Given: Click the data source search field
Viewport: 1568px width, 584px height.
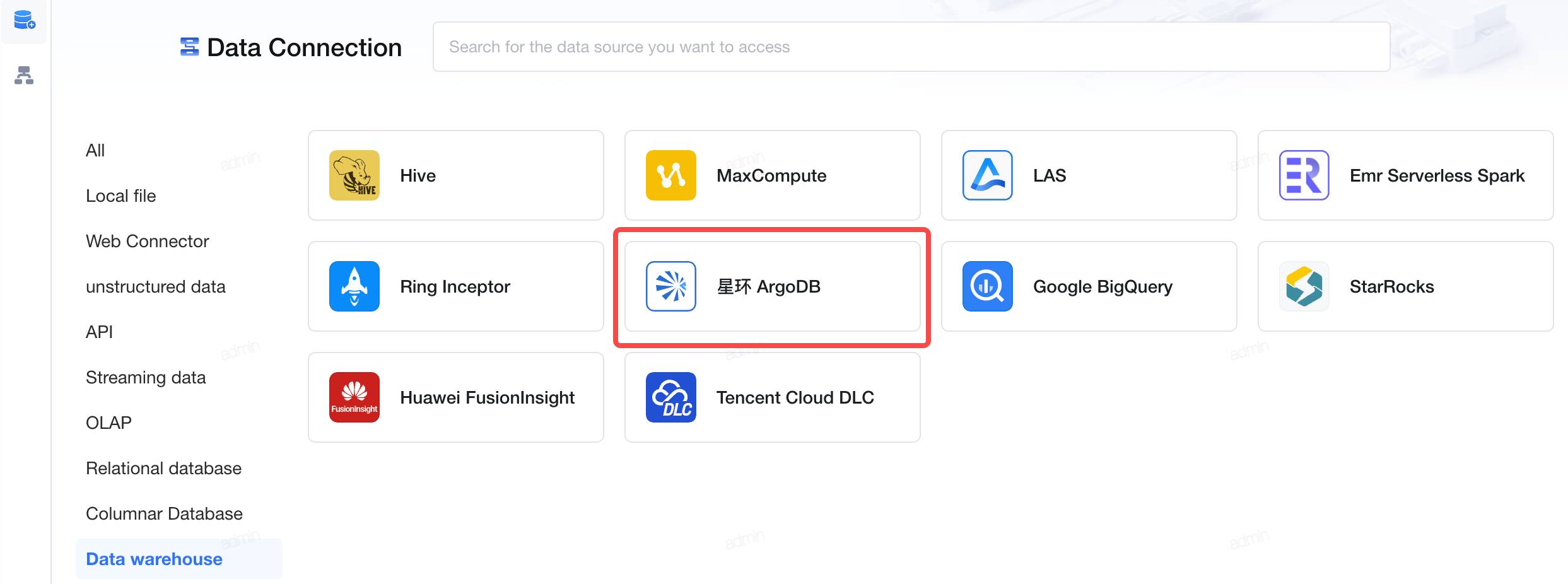Looking at the screenshot, I should (x=911, y=47).
